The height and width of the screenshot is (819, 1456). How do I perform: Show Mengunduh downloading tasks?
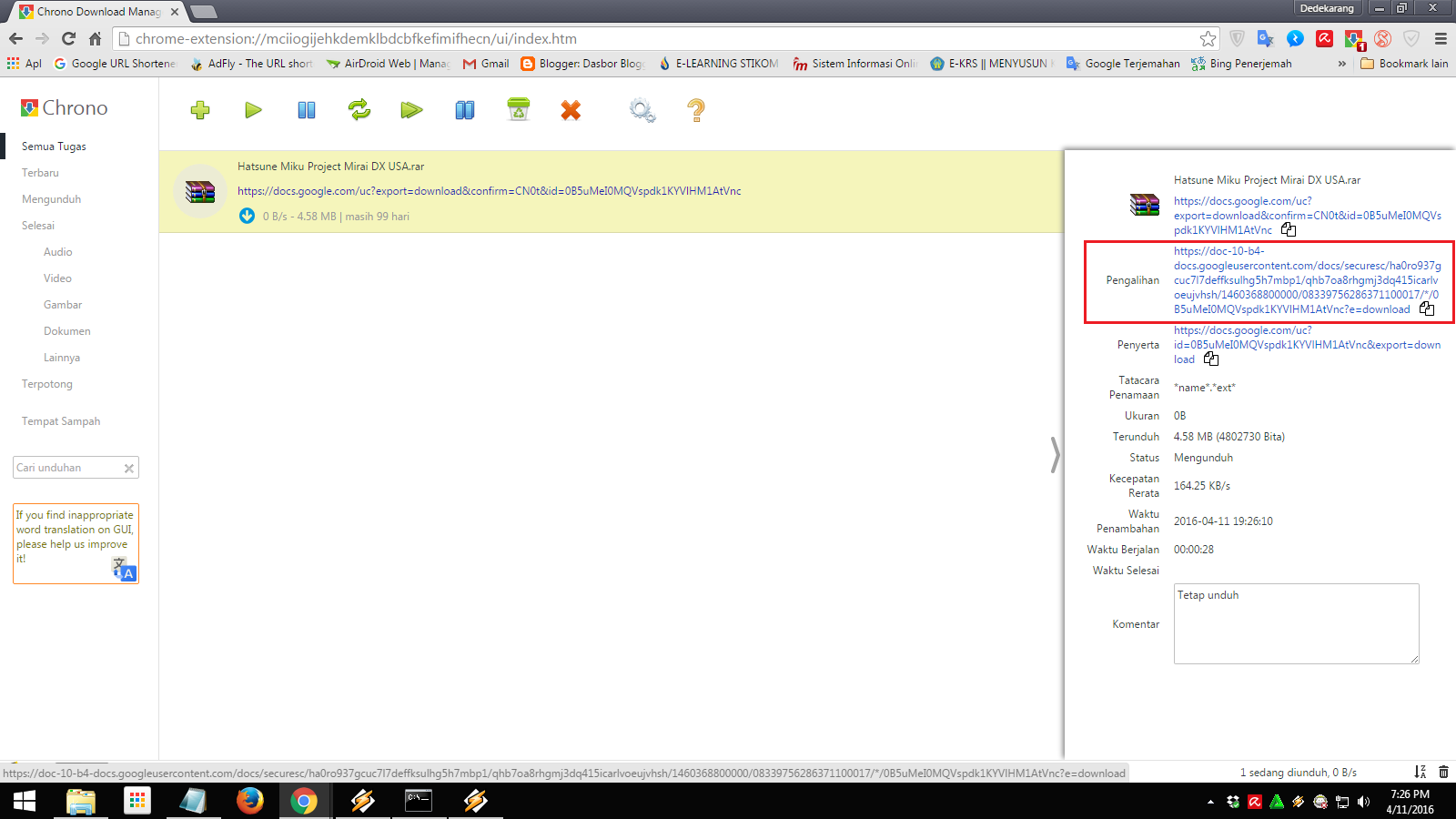click(x=51, y=198)
